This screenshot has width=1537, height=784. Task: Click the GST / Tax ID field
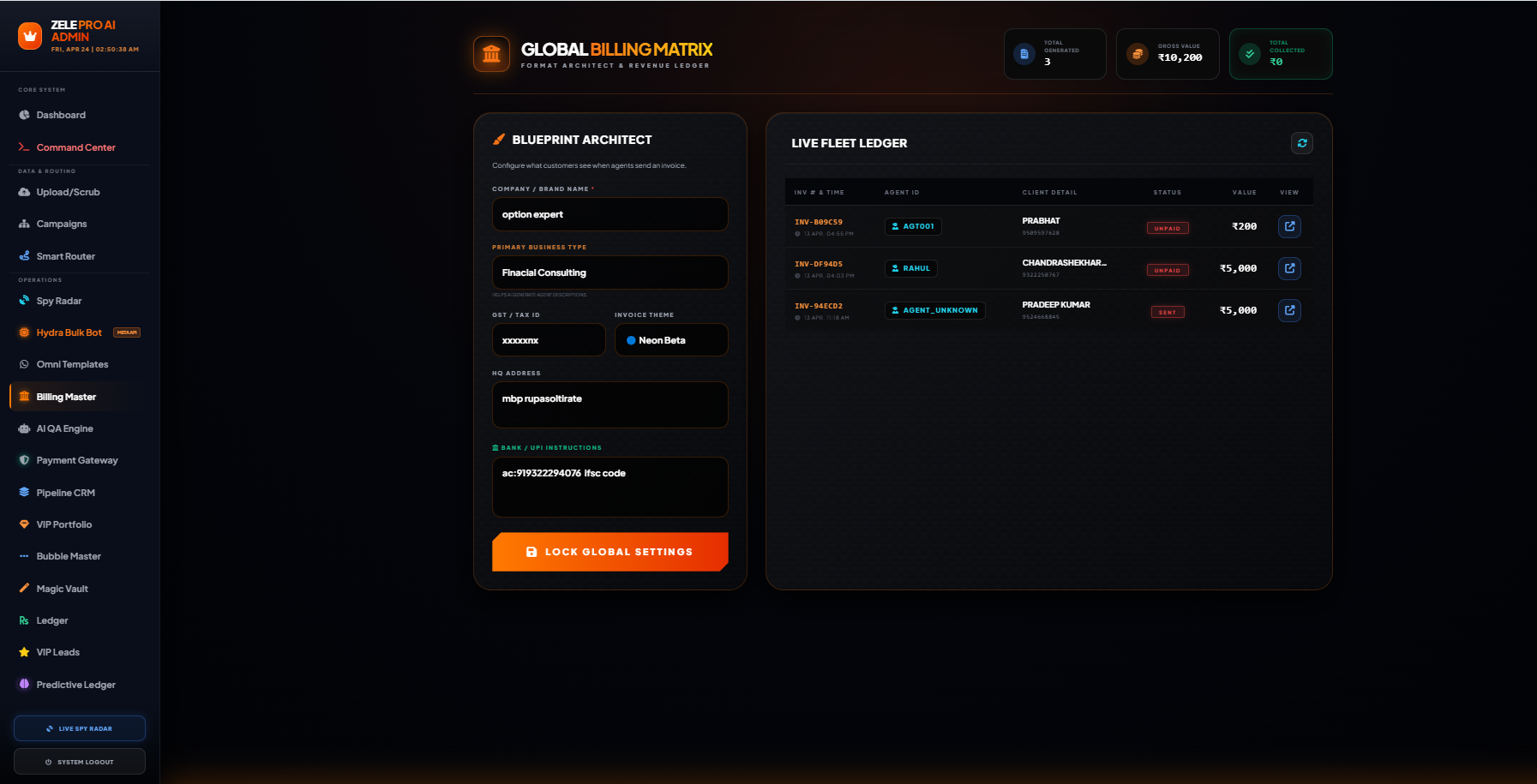point(549,340)
